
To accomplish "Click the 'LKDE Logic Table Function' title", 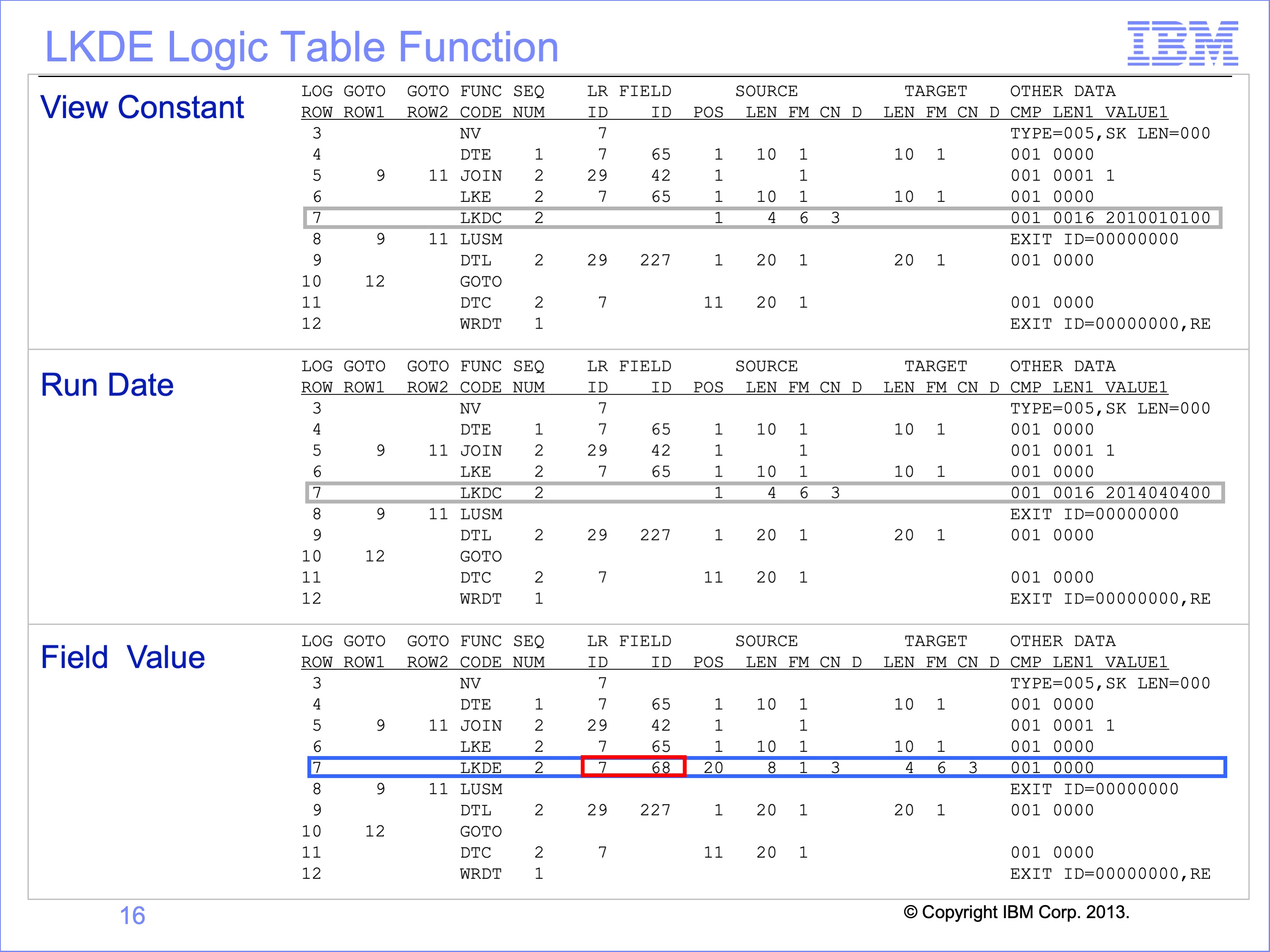I will [302, 47].
